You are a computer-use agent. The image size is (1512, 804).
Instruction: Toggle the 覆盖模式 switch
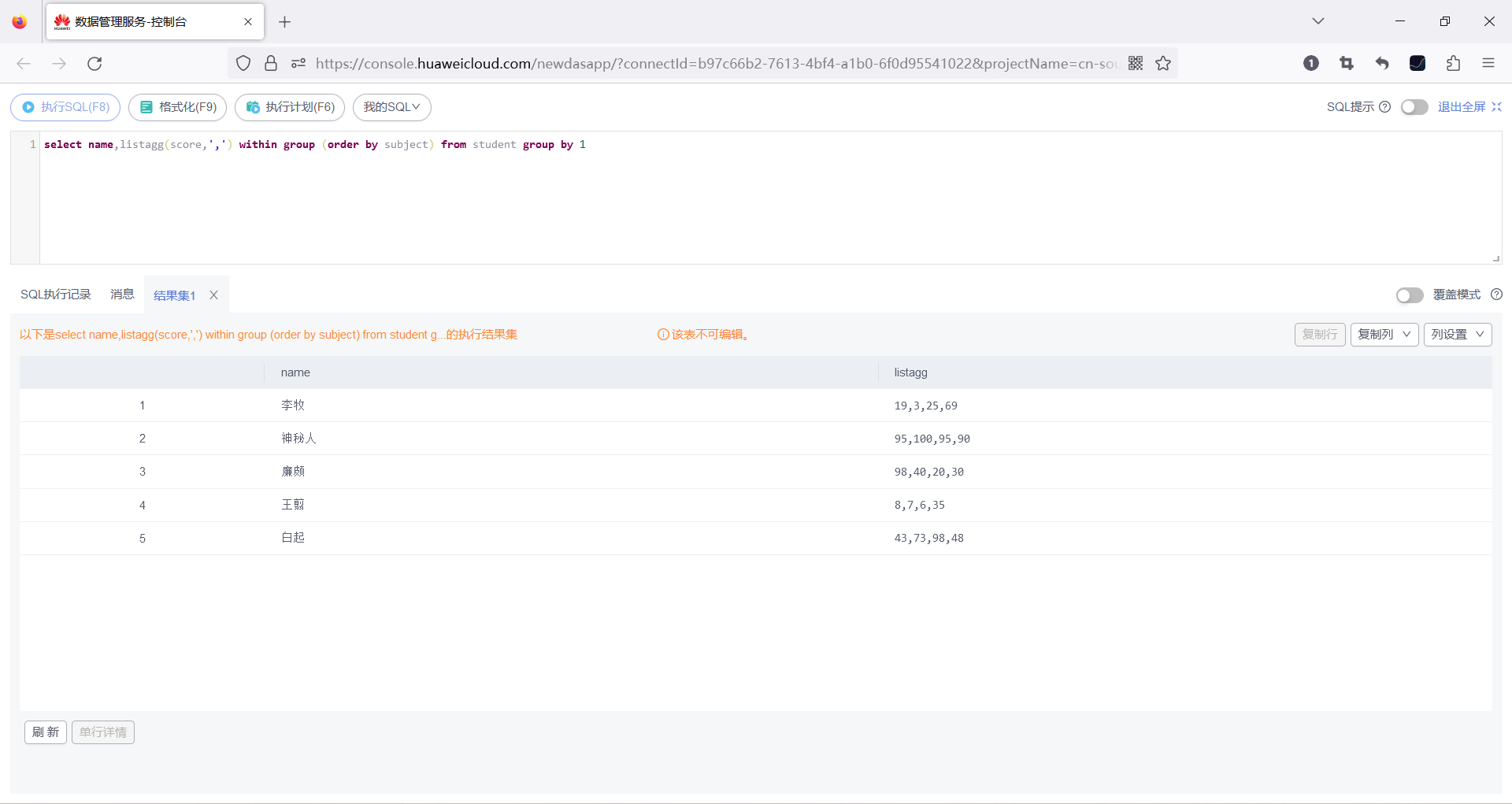(x=1410, y=295)
